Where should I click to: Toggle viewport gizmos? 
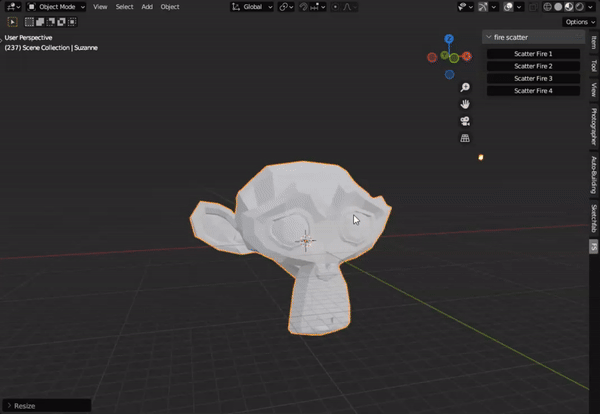(x=483, y=7)
